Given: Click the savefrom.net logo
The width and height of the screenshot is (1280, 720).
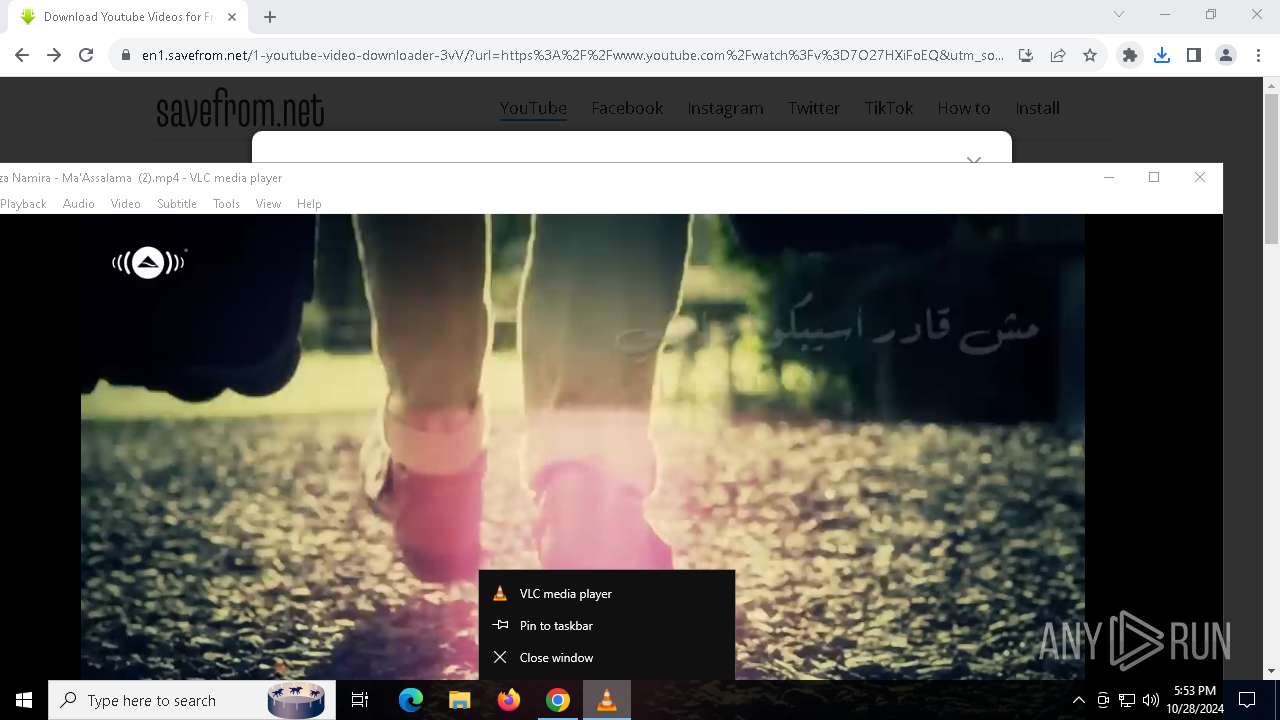Looking at the screenshot, I should pyautogui.click(x=240, y=109).
